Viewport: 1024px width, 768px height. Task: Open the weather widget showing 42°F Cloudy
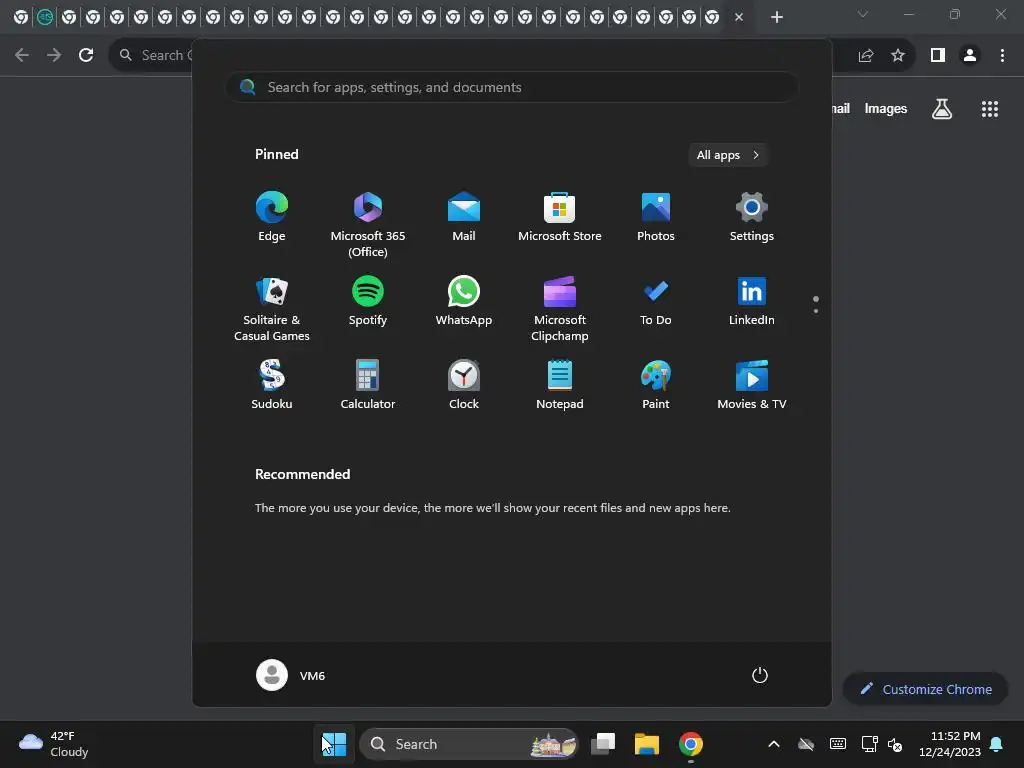coord(54,744)
